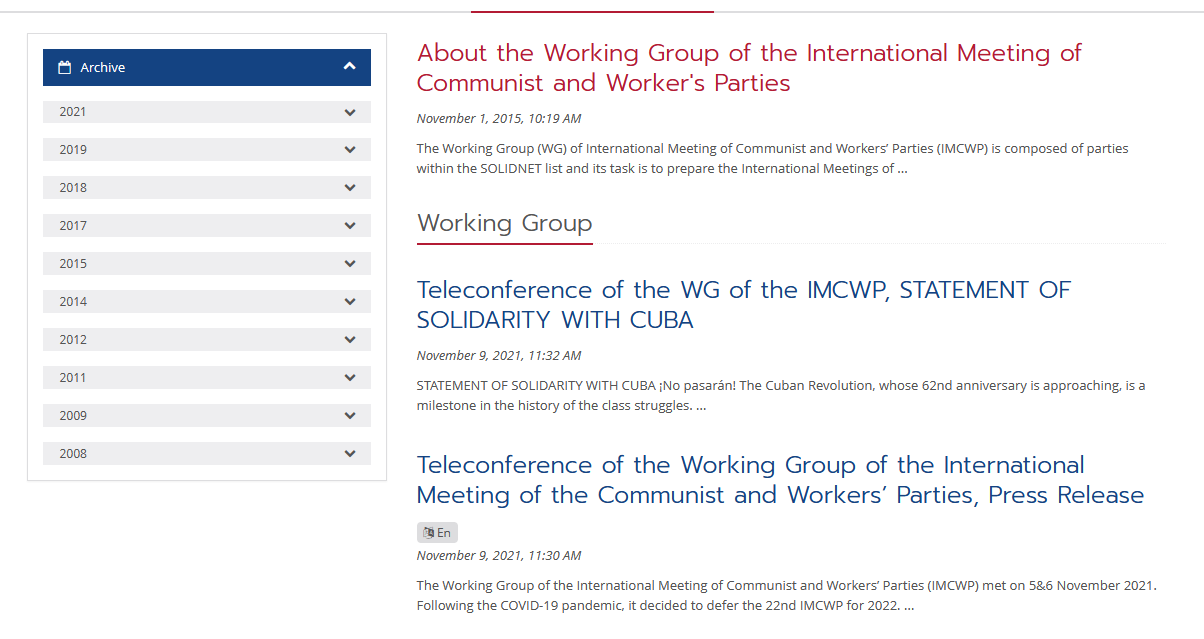Click the Working Group section heading

click(x=504, y=223)
